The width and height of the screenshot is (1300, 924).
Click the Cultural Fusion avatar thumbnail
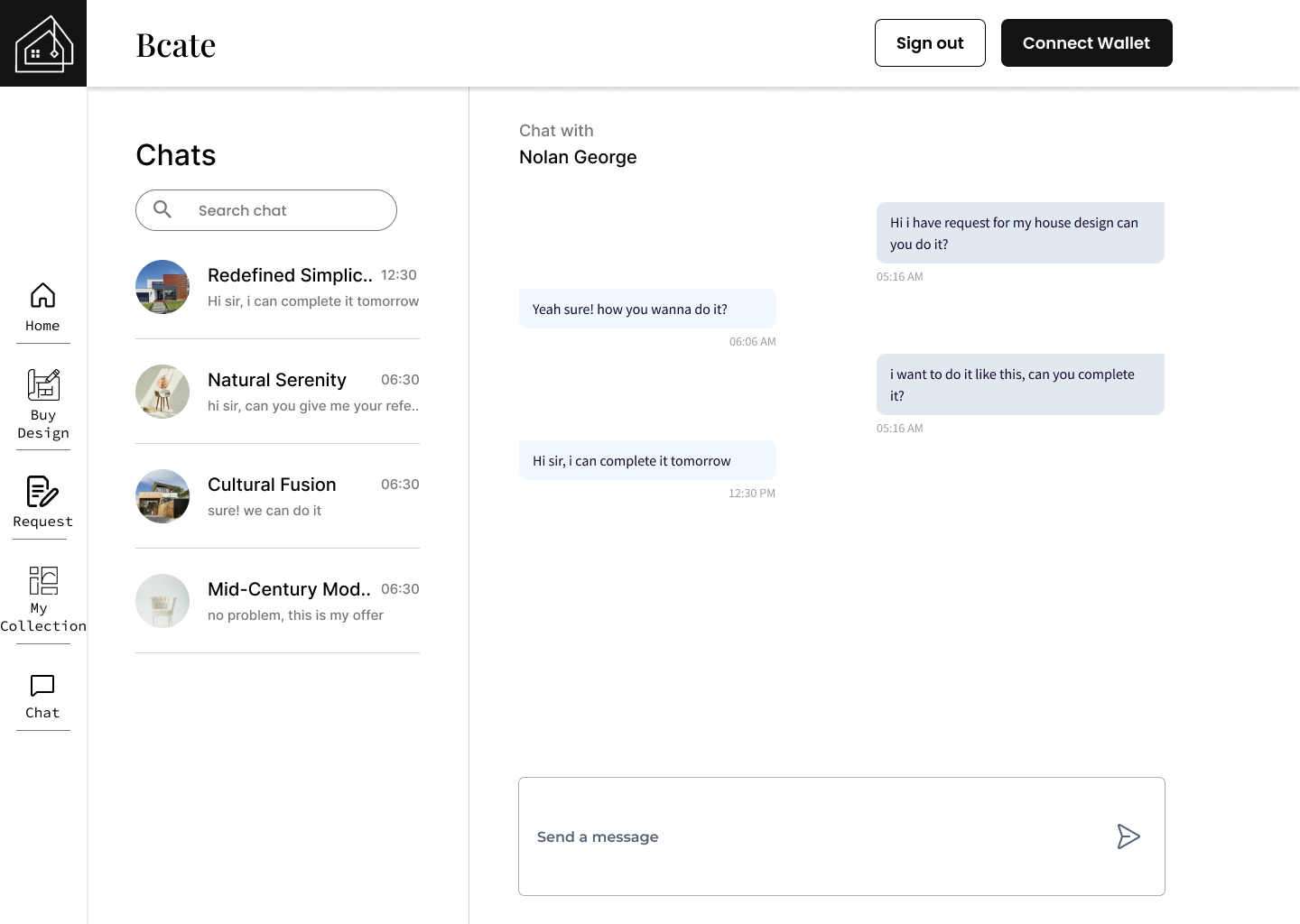pyautogui.click(x=162, y=496)
